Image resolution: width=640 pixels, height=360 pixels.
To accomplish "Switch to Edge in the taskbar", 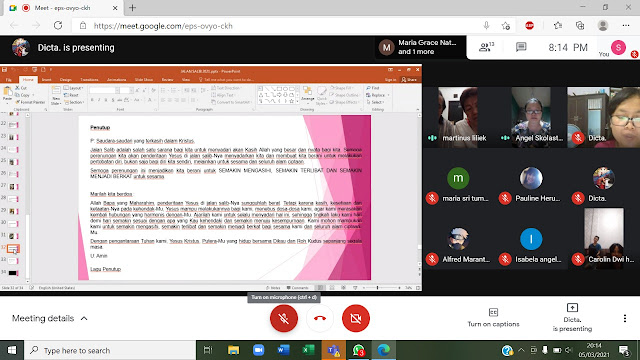I will pos(384,350).
